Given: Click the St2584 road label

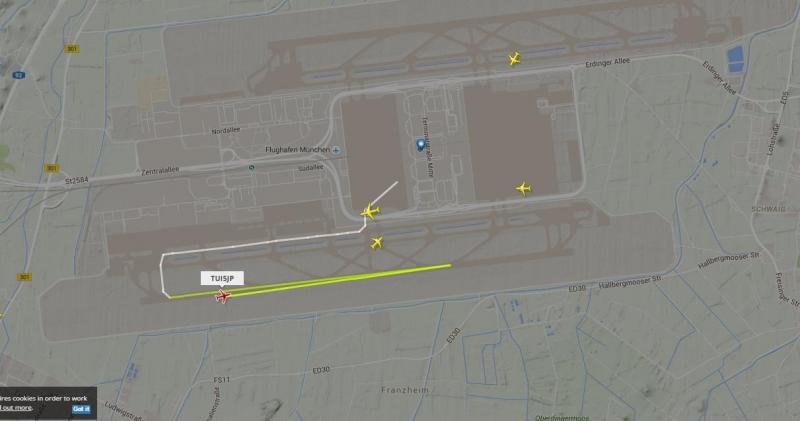Looking at the screenshot, I should coord(77,180).
